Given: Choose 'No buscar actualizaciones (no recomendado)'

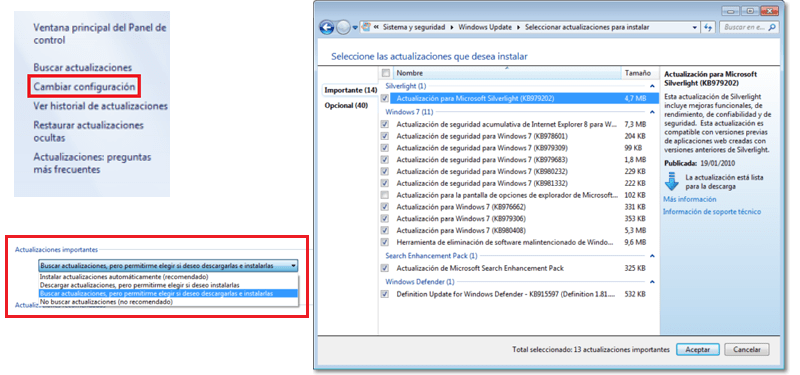Looking at the screenshot, I should point(168,302).
